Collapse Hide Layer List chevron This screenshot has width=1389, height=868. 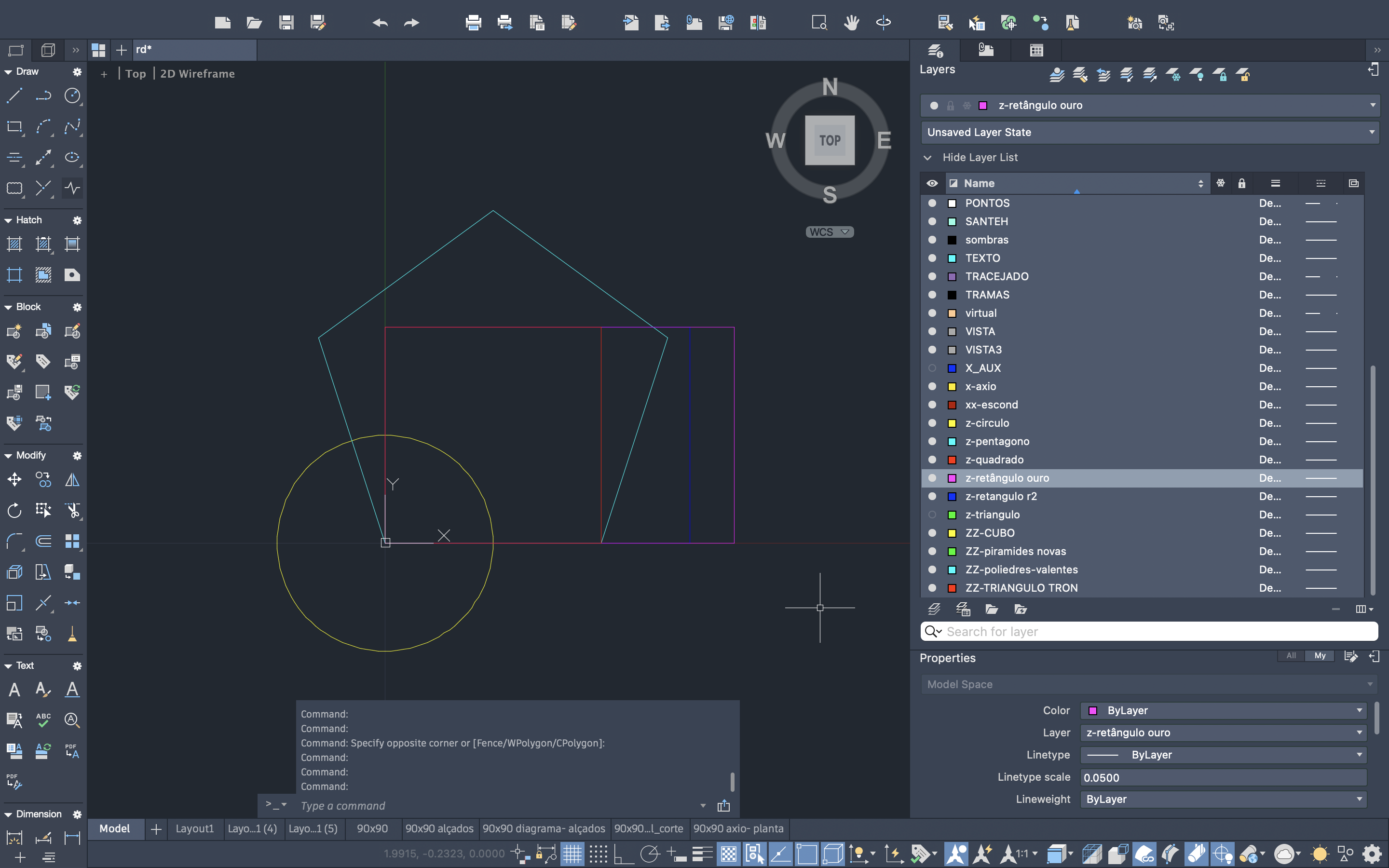pyautogui.click(x=927, y=157)
